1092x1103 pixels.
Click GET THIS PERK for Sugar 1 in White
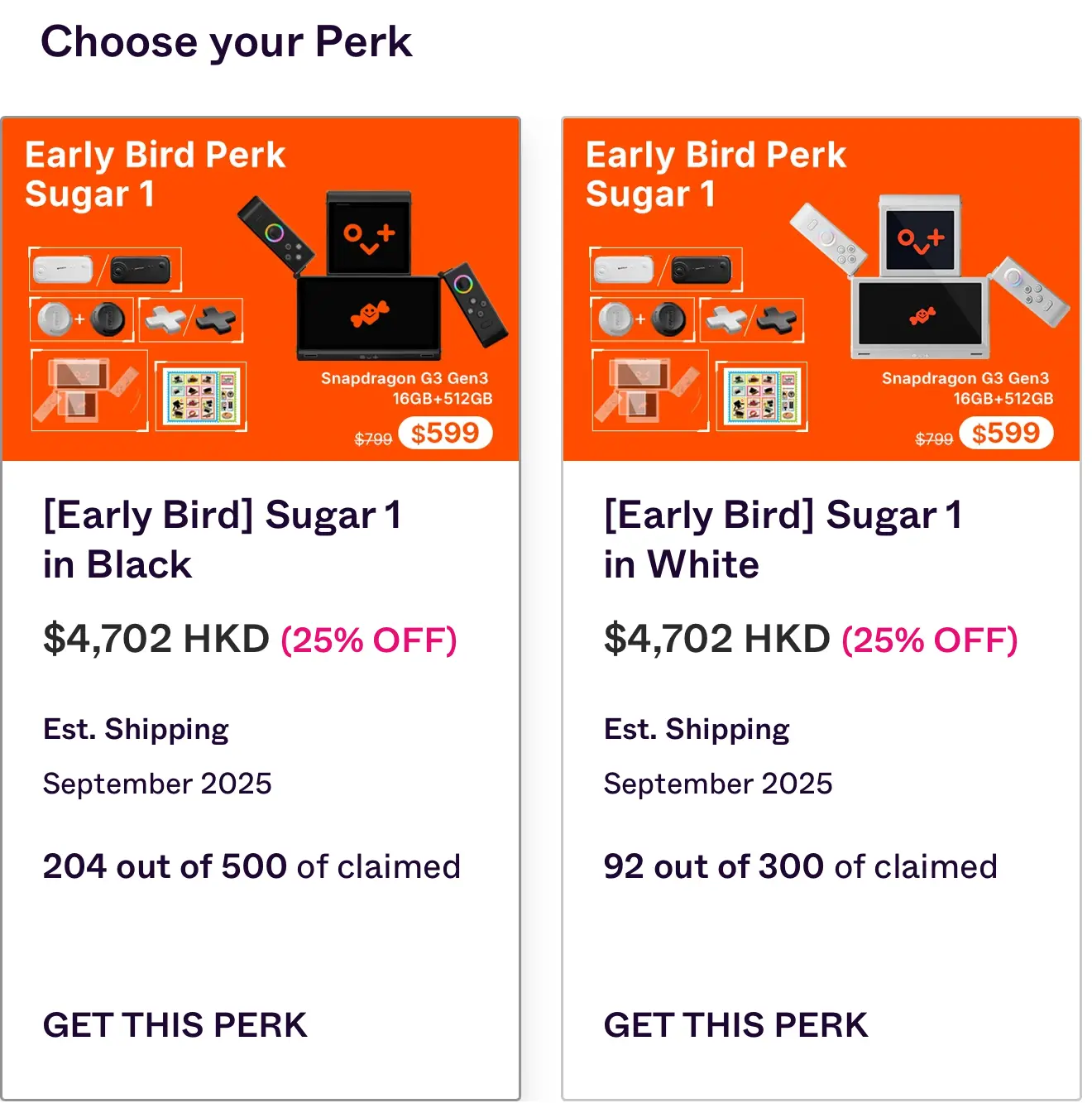[735, 1025]
